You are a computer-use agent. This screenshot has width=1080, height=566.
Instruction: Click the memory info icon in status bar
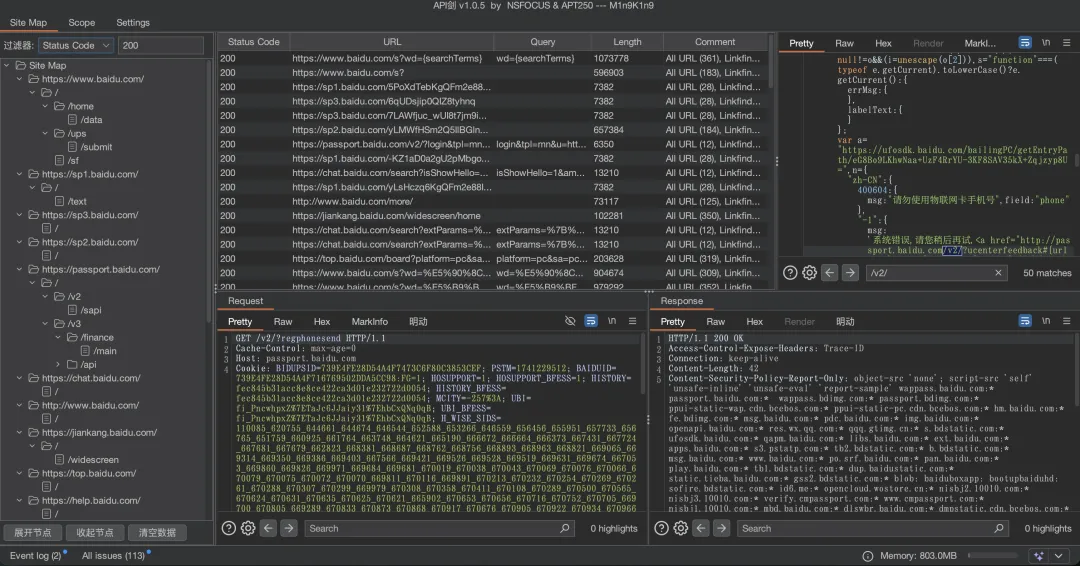click(868, 556)
